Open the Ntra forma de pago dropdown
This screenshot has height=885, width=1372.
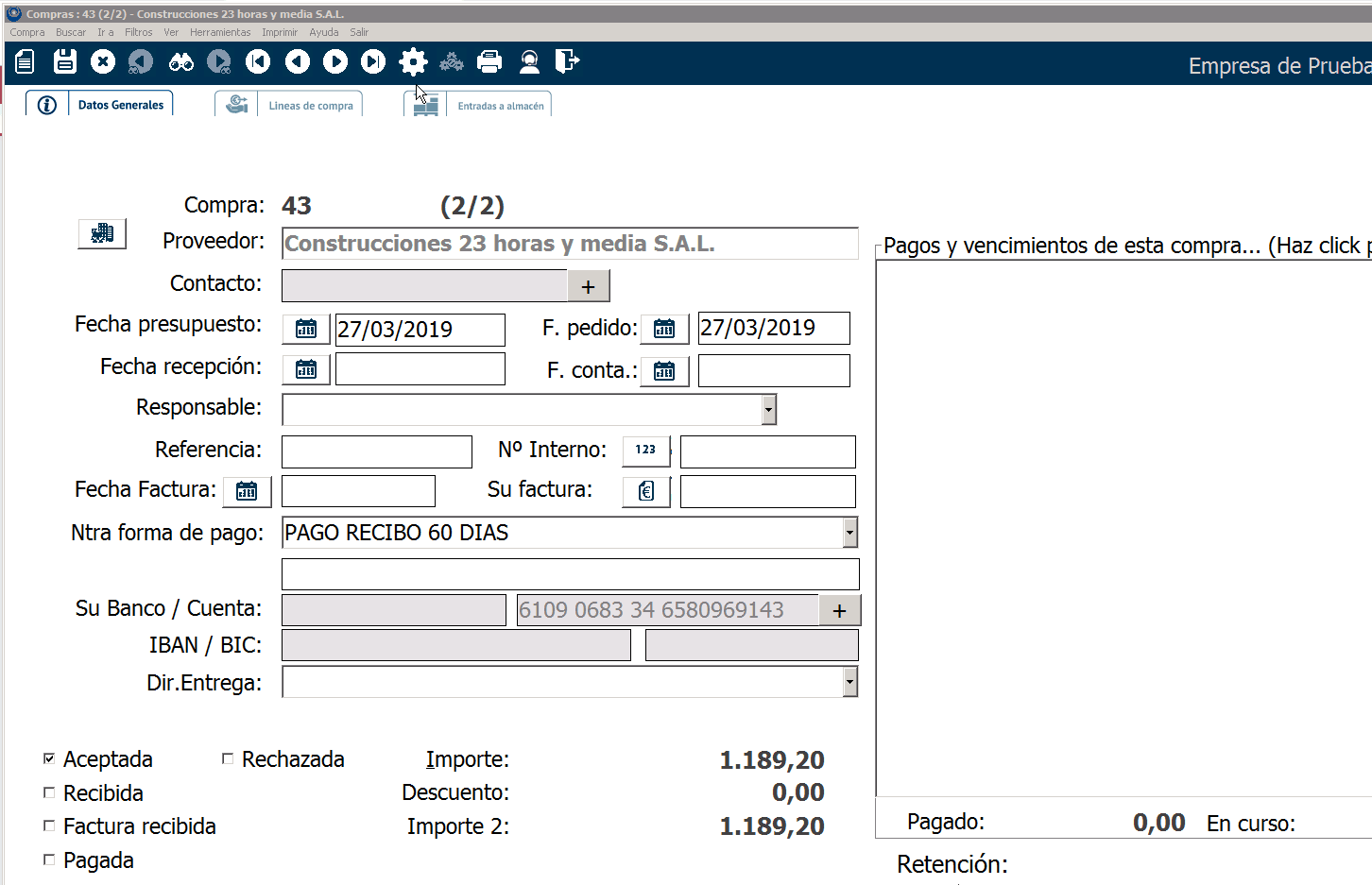pyautogui.click(x=849, y=533)
